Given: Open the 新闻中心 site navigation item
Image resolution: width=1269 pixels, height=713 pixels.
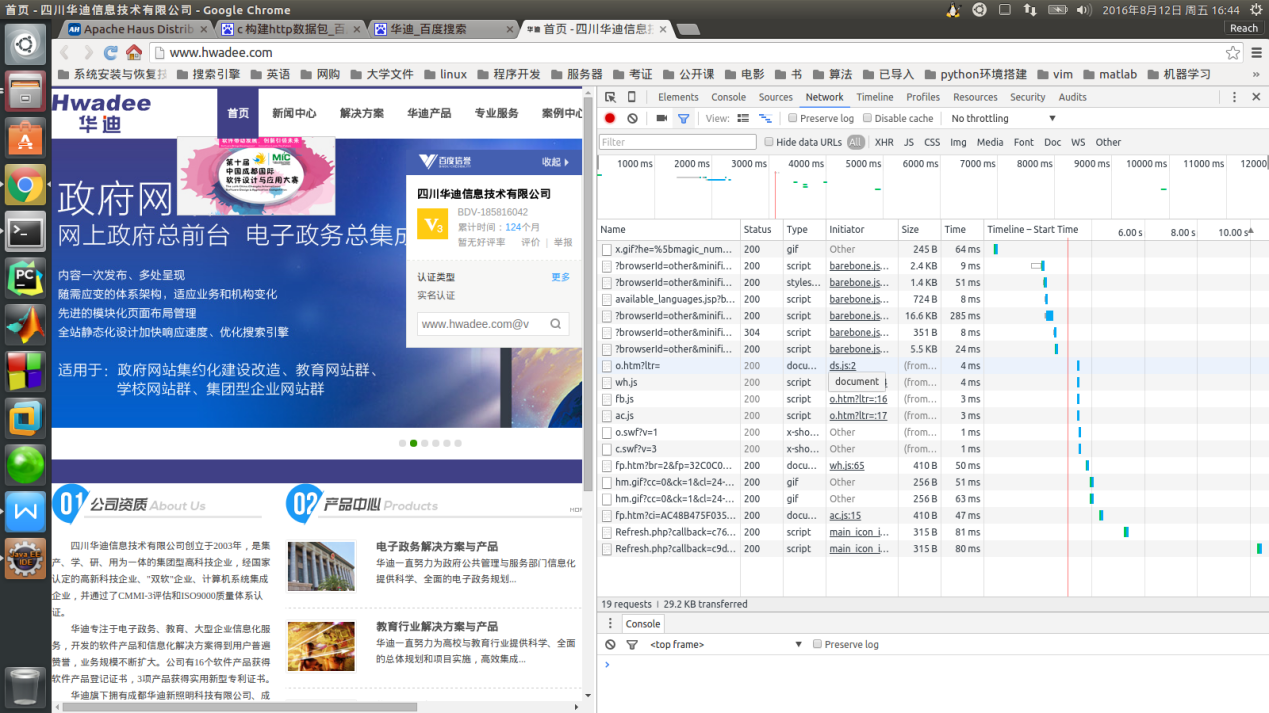Looking at the screenshot, I should [294, 113].
